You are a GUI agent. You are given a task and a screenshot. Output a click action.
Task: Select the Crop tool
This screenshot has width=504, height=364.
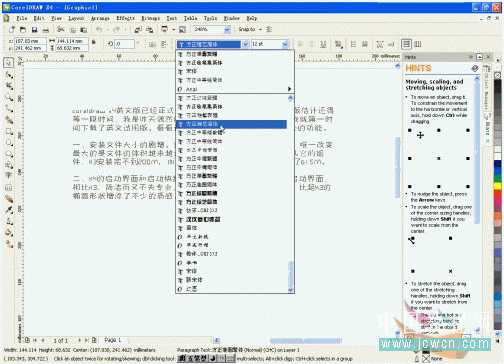point(9,86)
